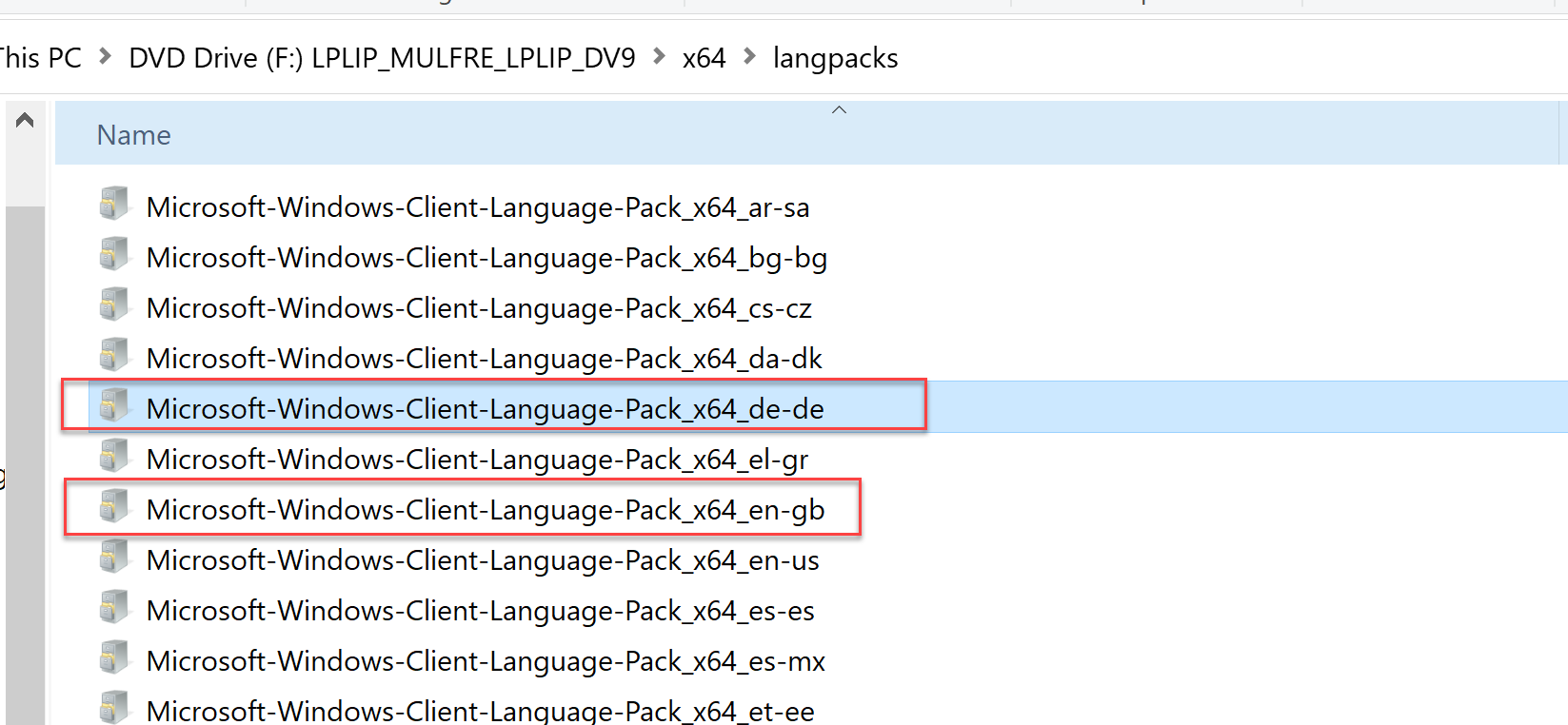Click the de-de language pack file icon
This screenshot has width=1568, height=725.
point(114,406)
